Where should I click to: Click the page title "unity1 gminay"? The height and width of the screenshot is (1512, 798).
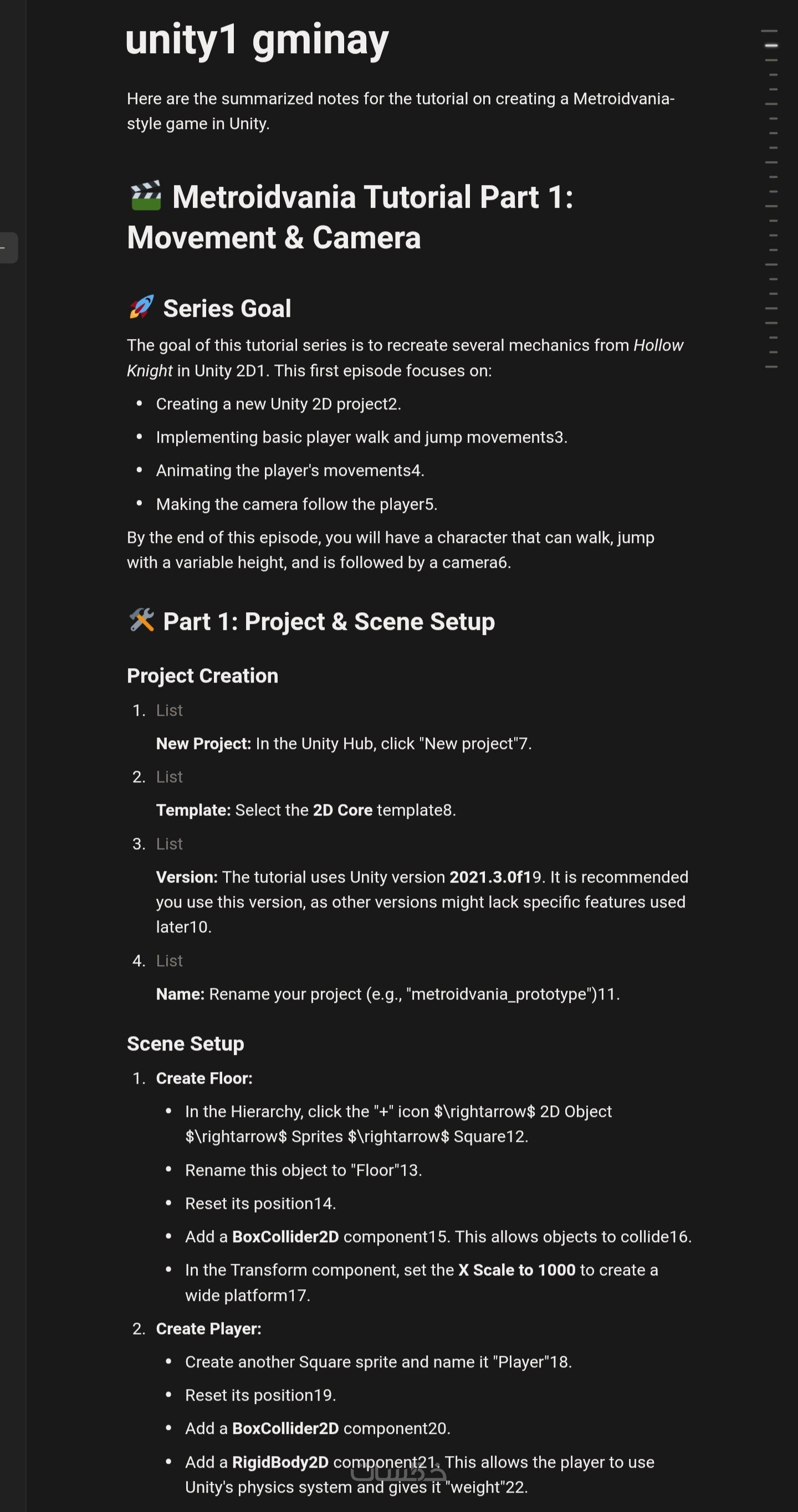tap(257, 40)
